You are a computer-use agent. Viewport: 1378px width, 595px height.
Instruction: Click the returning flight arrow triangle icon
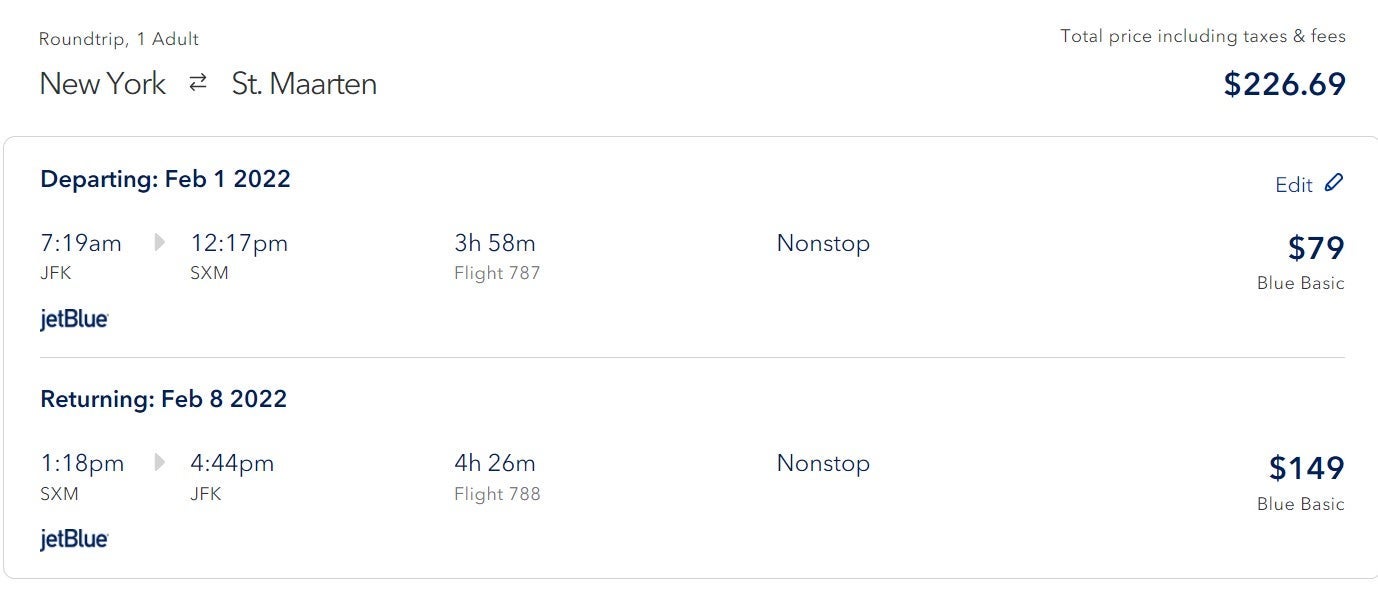point(159,463)
